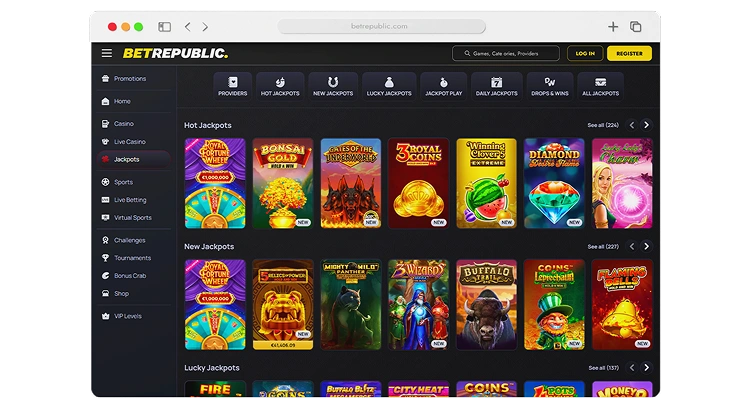
Task: Go back with browser back arrow
Action: click(x=188, y=27)
